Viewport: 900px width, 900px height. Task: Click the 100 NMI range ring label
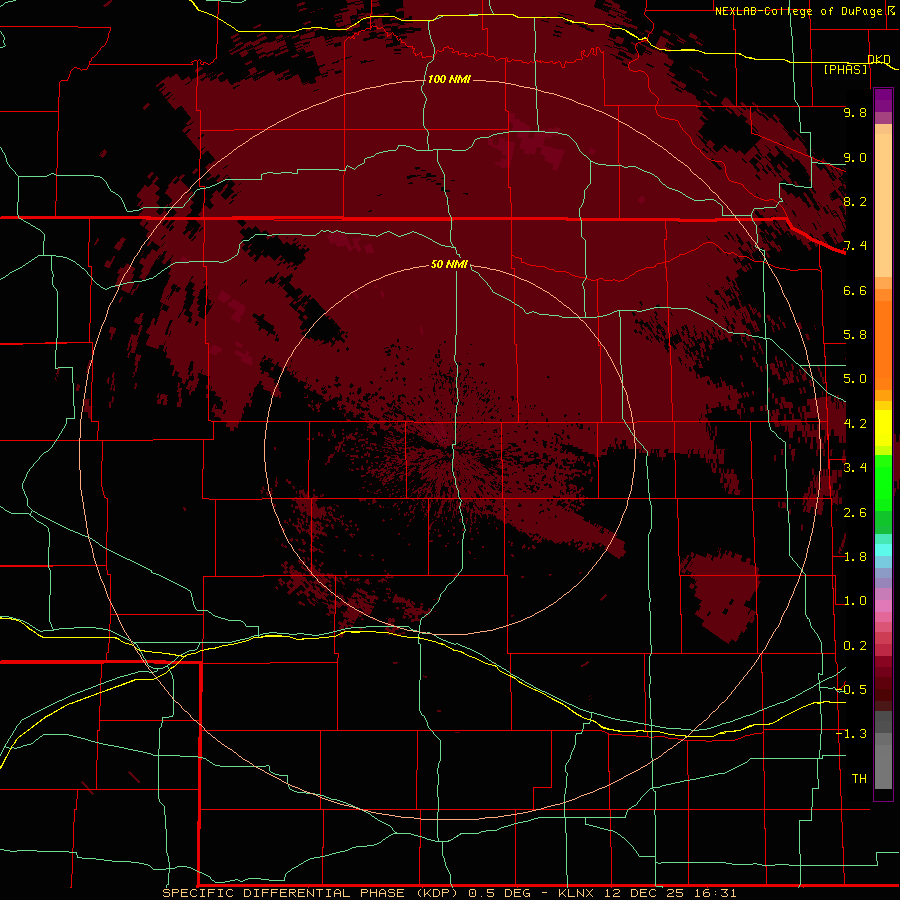click(449, 79)
